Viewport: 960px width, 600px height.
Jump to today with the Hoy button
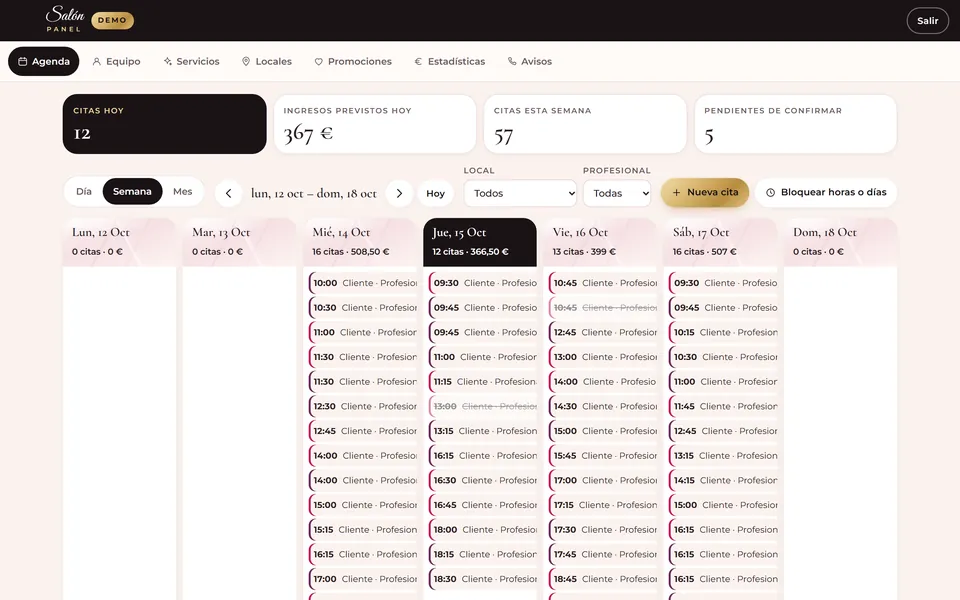435,193
